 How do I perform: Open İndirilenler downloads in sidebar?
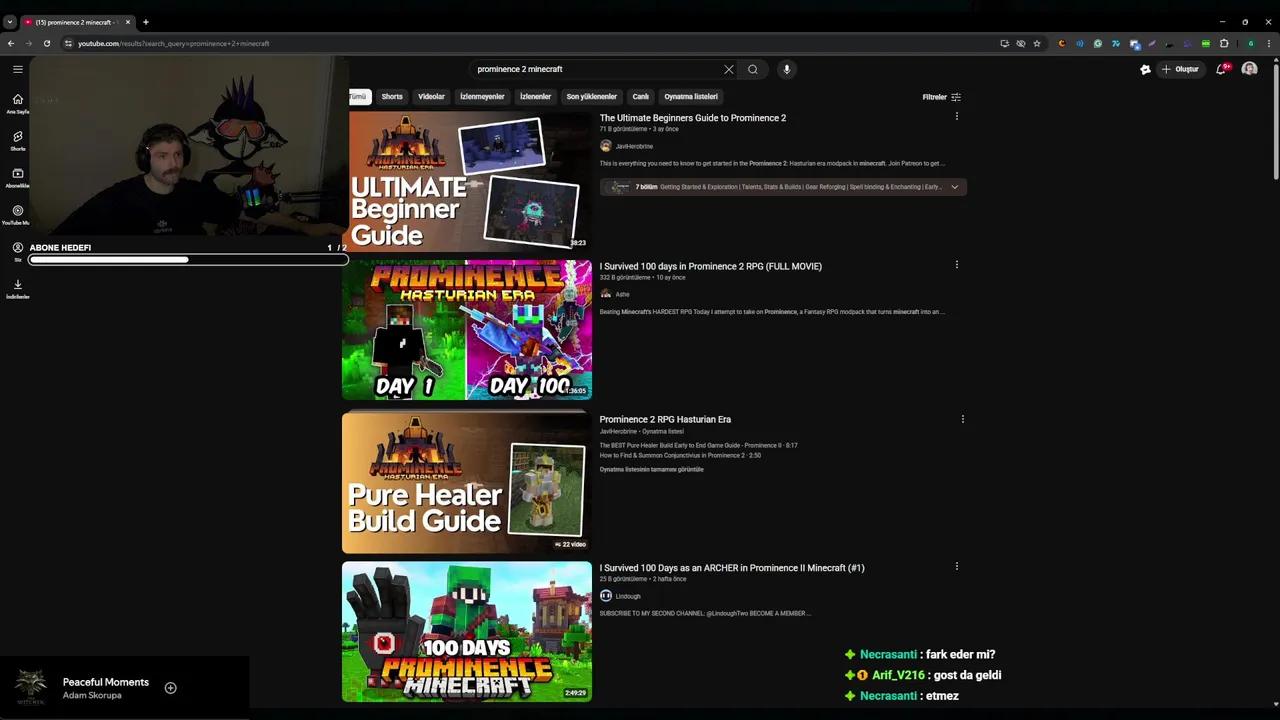(18, 288)
